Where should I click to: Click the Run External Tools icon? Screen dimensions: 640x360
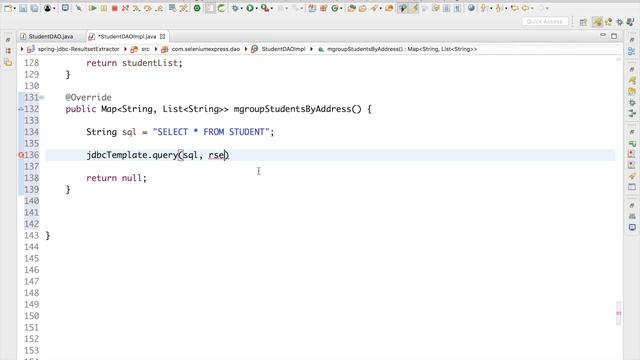click(264, 8)
